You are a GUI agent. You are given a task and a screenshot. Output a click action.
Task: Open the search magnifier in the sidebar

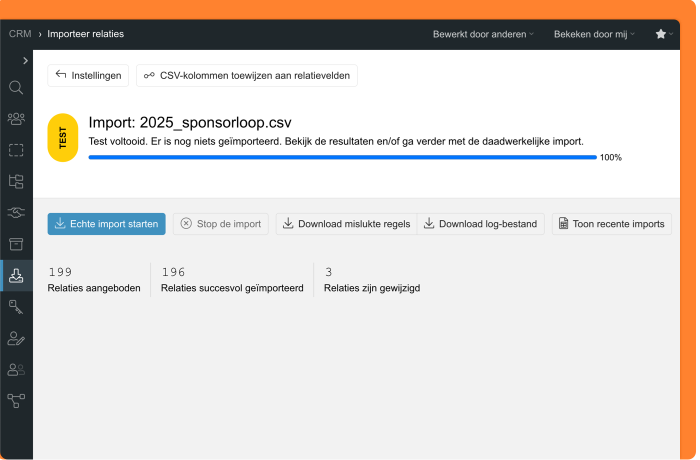[x=16, y=88]
